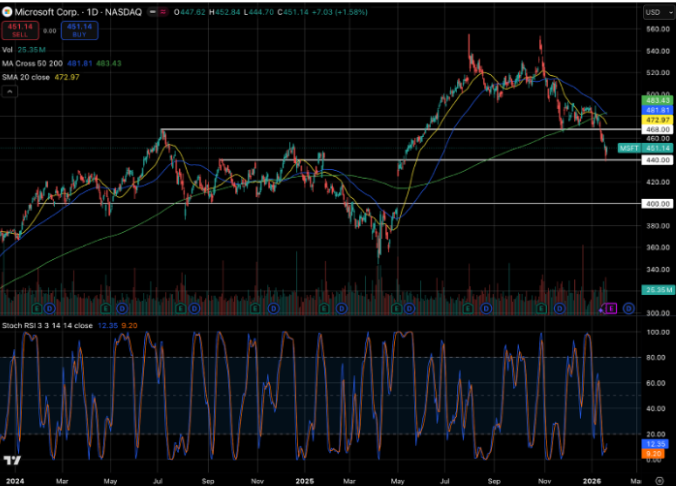
Task: Click the blue dividend marker at far right
Action: coord(628,308)
